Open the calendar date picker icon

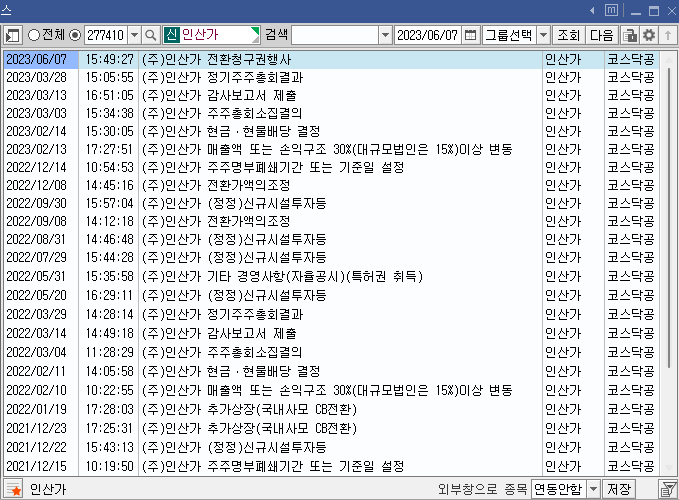click(x=470, y=35)
